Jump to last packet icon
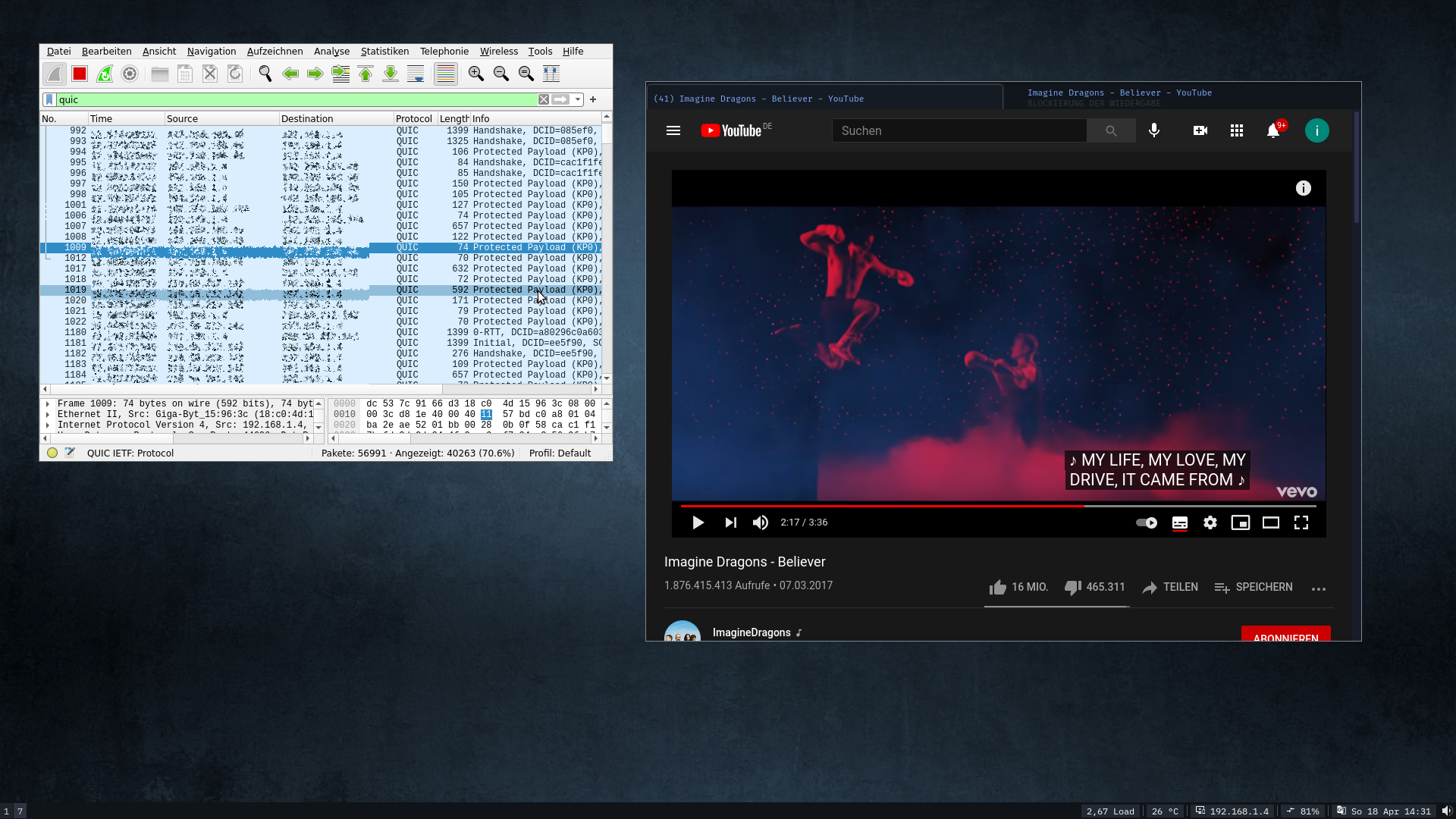1456x819 pixels. point(391,74)
